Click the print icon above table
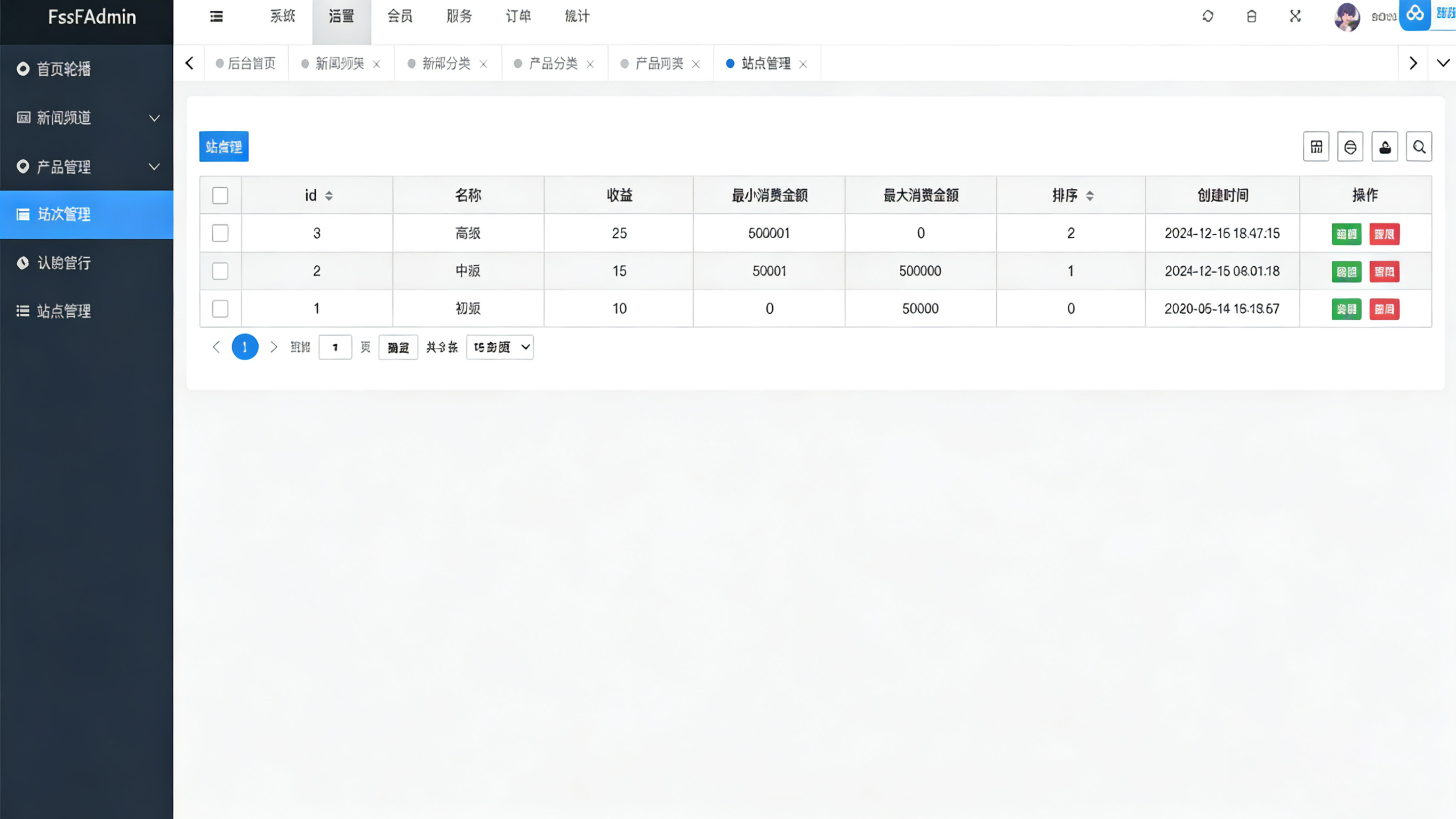Image resolution: width=1456 pixels, height=819 pixels. pyautogui.click(x=1350, y=147)
